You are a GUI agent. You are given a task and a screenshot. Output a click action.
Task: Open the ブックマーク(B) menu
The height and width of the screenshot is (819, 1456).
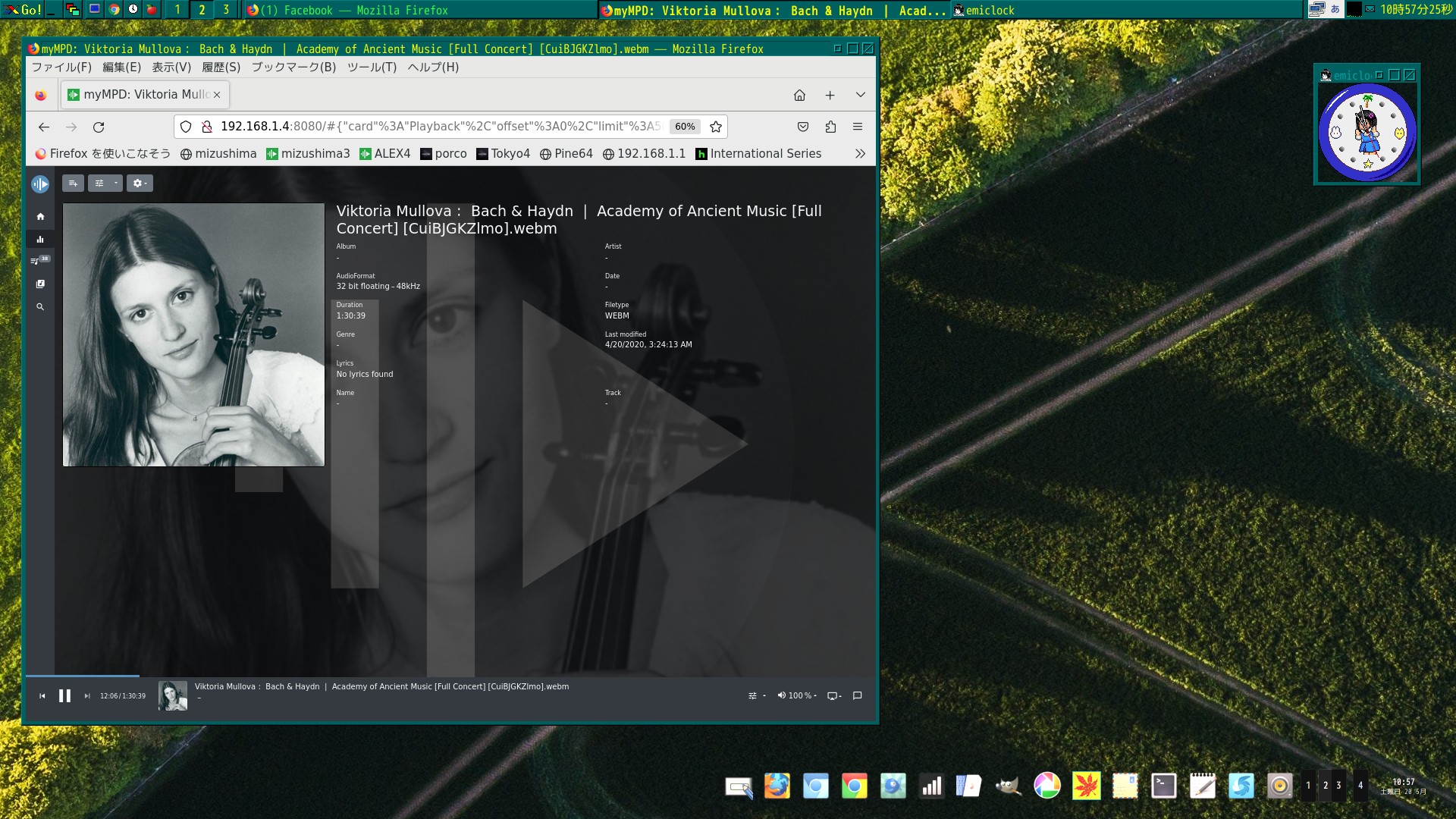click(293, 67)
